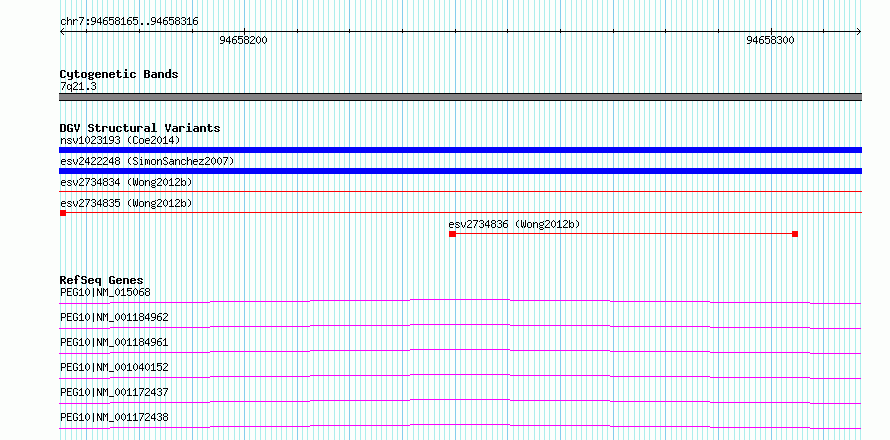This screenshot has height=440, width=890.
Task: Click the blue bar of esv2422248
Action: (x=460, y=171)
